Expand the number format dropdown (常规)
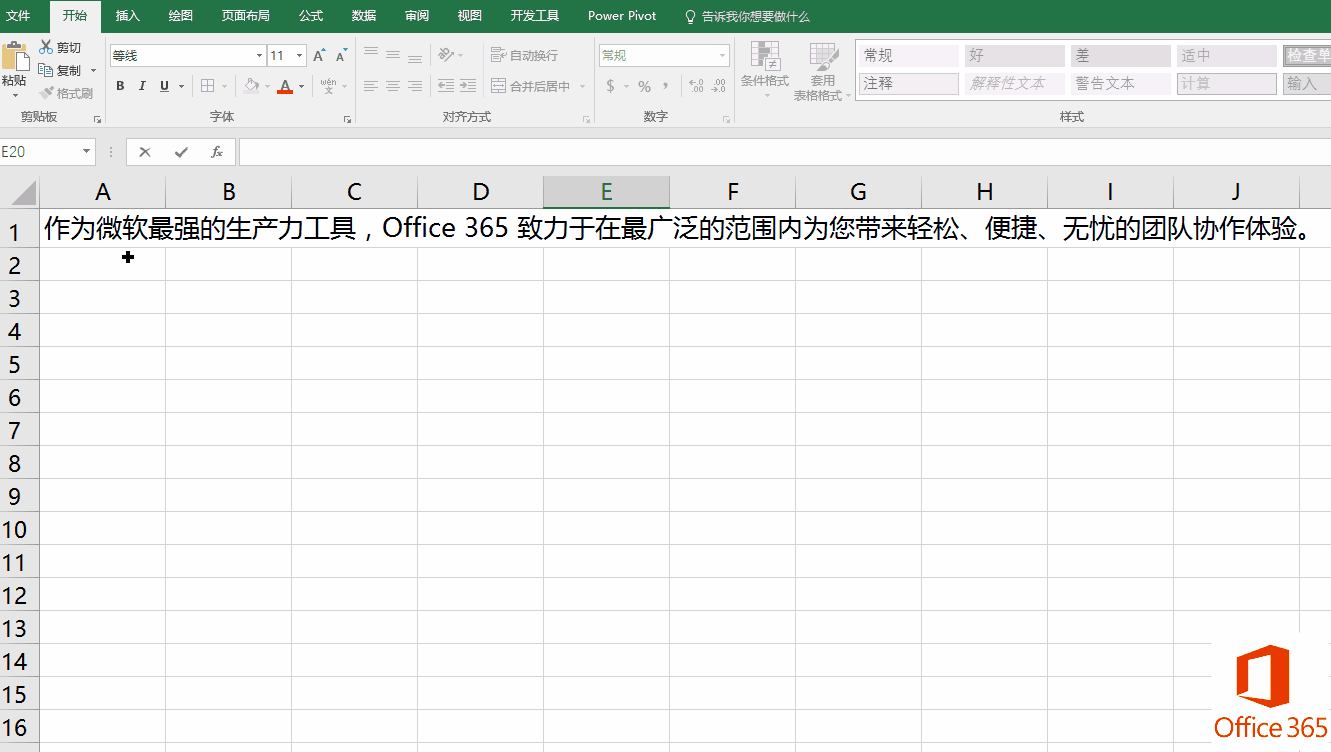This screenshot has width=1331, height=752. tap(722, 56)
